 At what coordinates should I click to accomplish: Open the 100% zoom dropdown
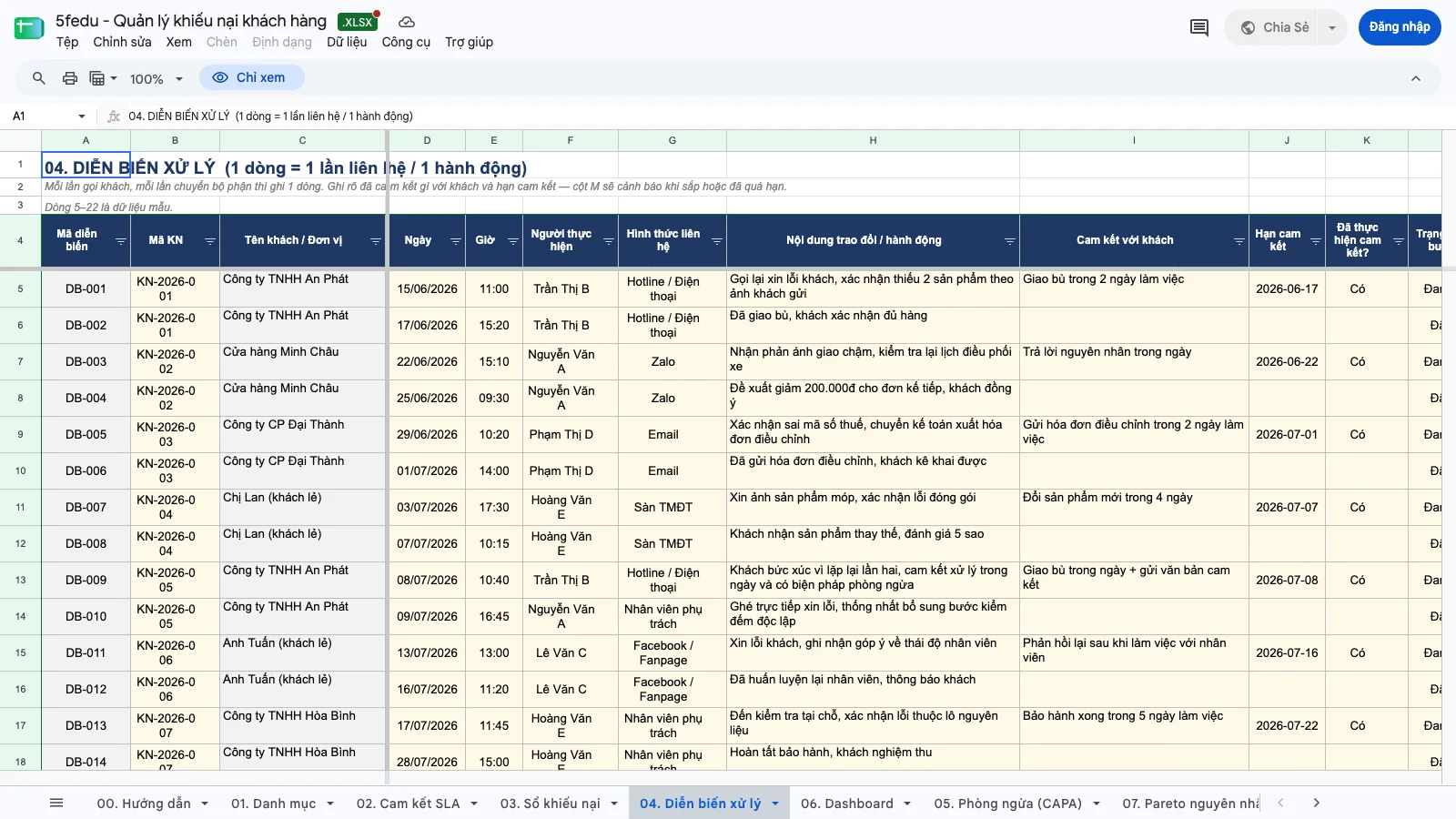157,79
